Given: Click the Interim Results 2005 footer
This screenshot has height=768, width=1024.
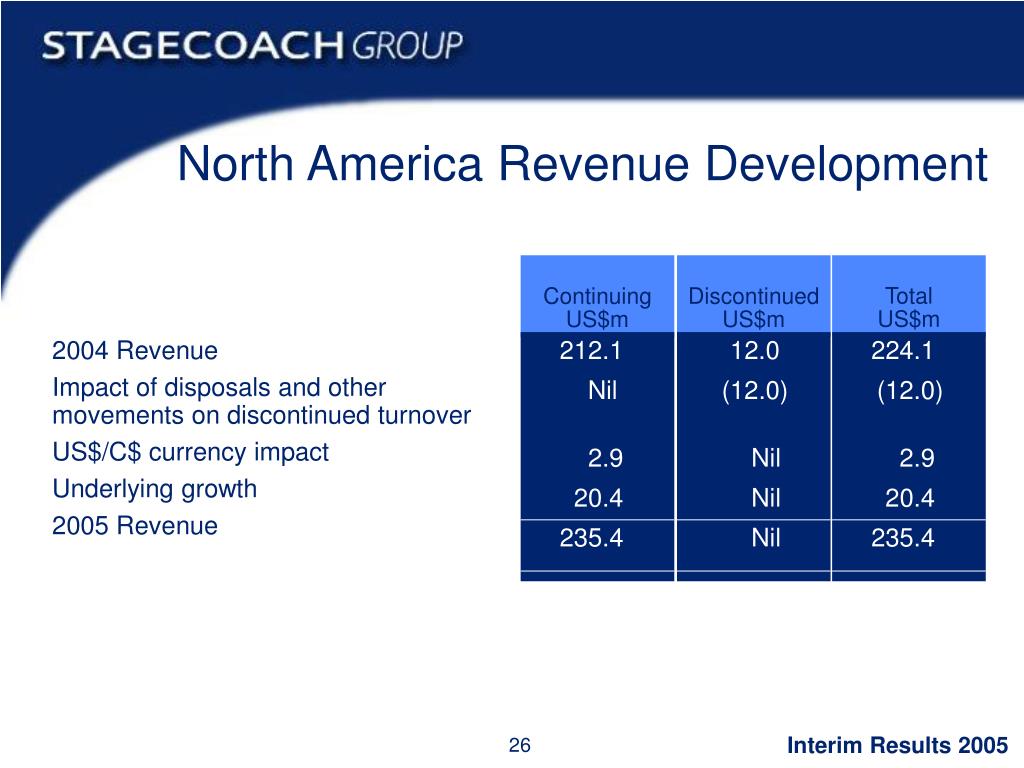Looking at the screenshot, I should point(897,745).
